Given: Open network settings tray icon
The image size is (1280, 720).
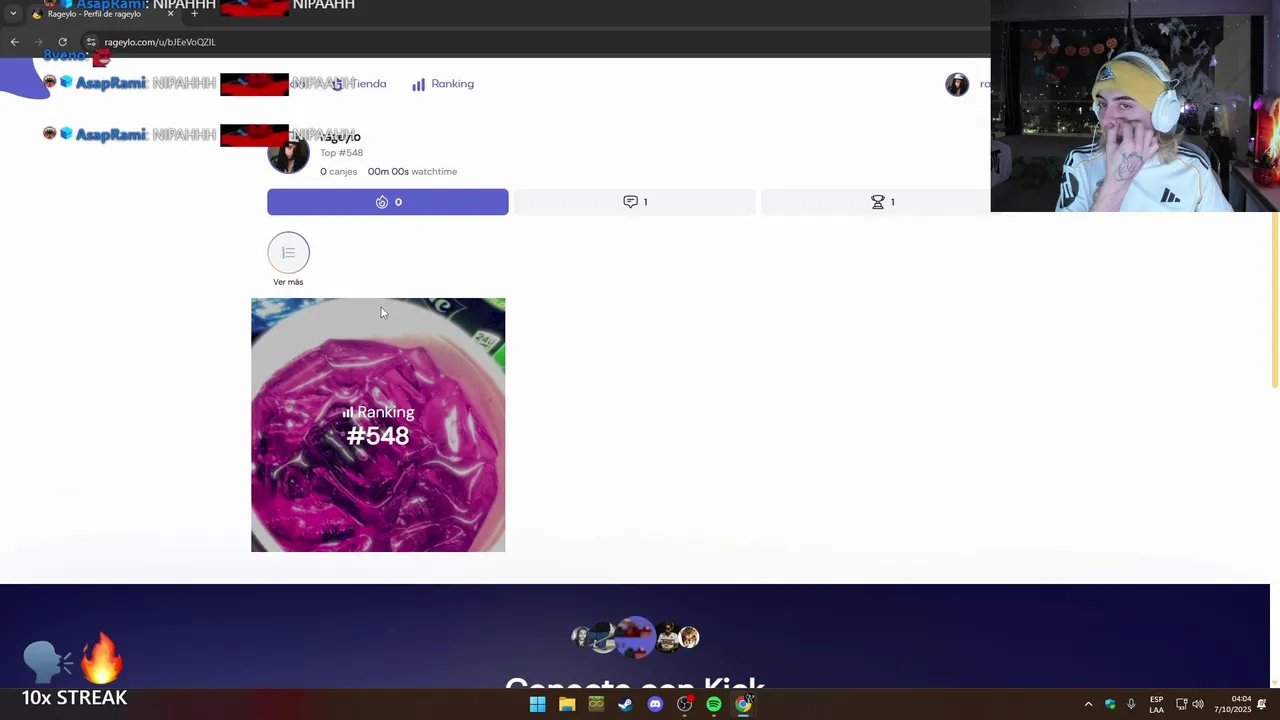Looking at the screenshot, I should click(x=1181, y=704).
